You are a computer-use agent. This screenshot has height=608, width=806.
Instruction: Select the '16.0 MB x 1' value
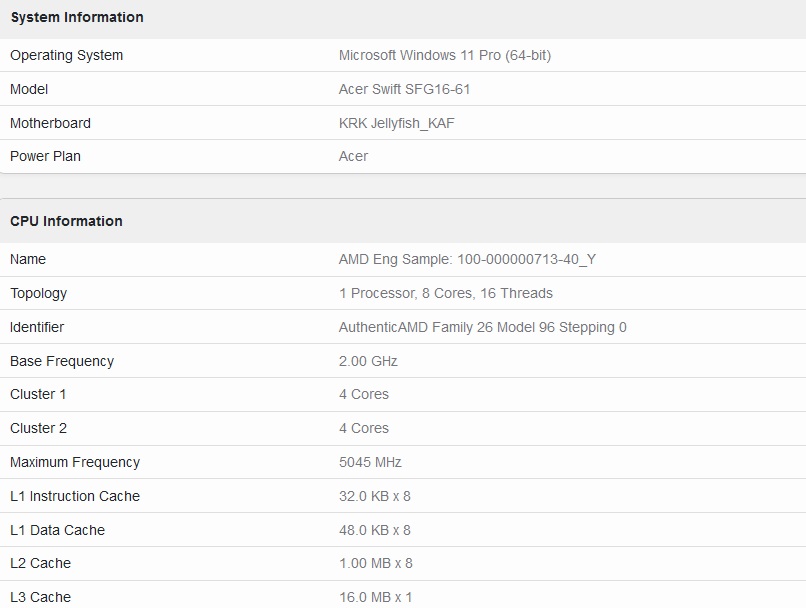[x=376, y=597]
